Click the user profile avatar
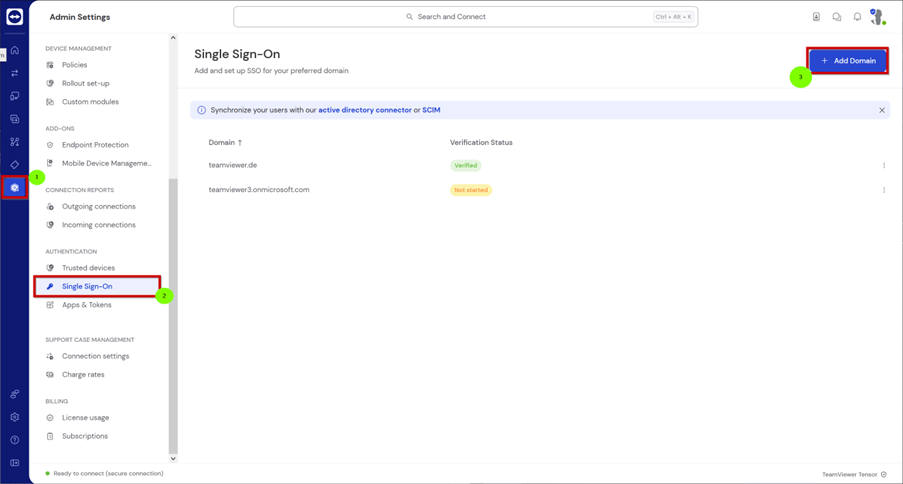The width and height of the screenshot is (903, 484). click(877, 17)
